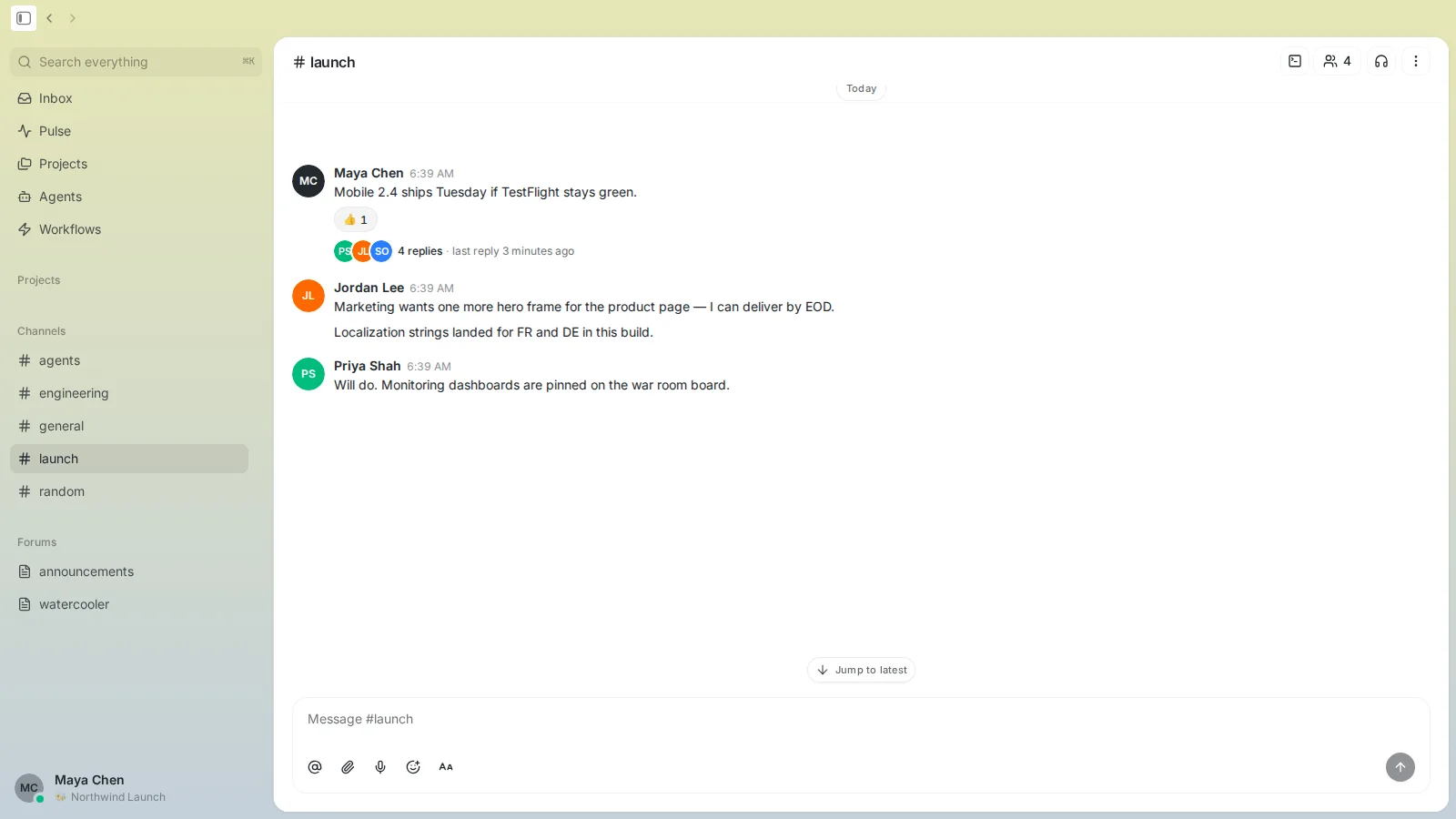Open Priya Shah's profile from message author name
This screenshot has height=819, width=1456.
point(367,366)
